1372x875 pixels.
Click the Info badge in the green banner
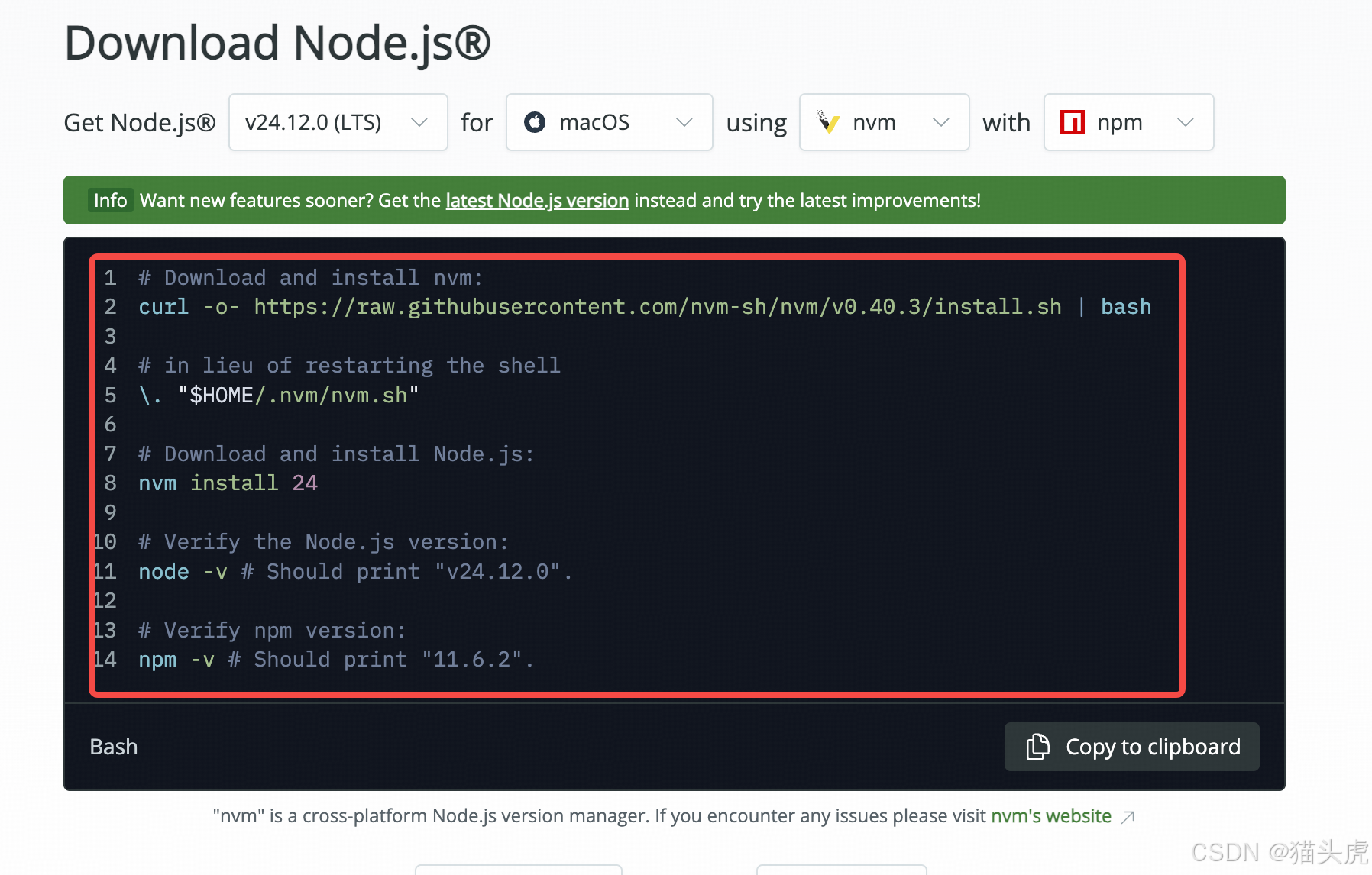tap(110, 200)
